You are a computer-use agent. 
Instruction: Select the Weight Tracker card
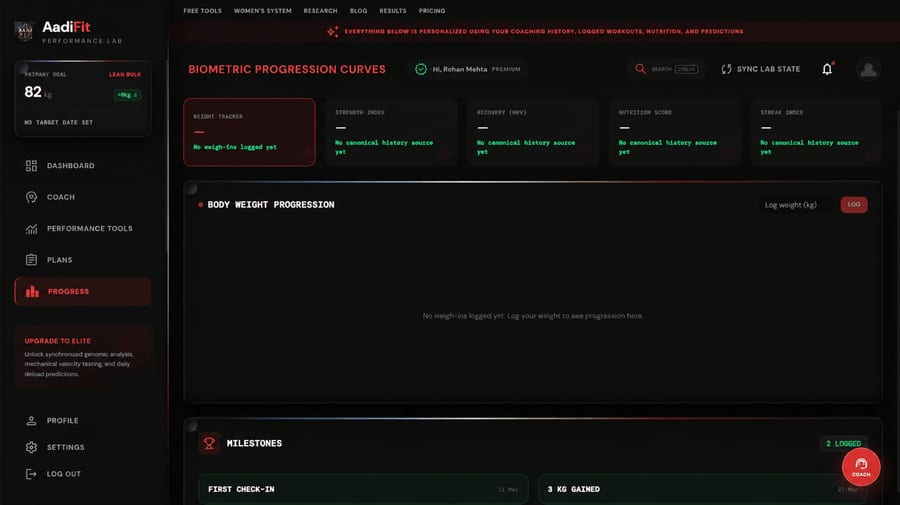click(x=249, y=132)
